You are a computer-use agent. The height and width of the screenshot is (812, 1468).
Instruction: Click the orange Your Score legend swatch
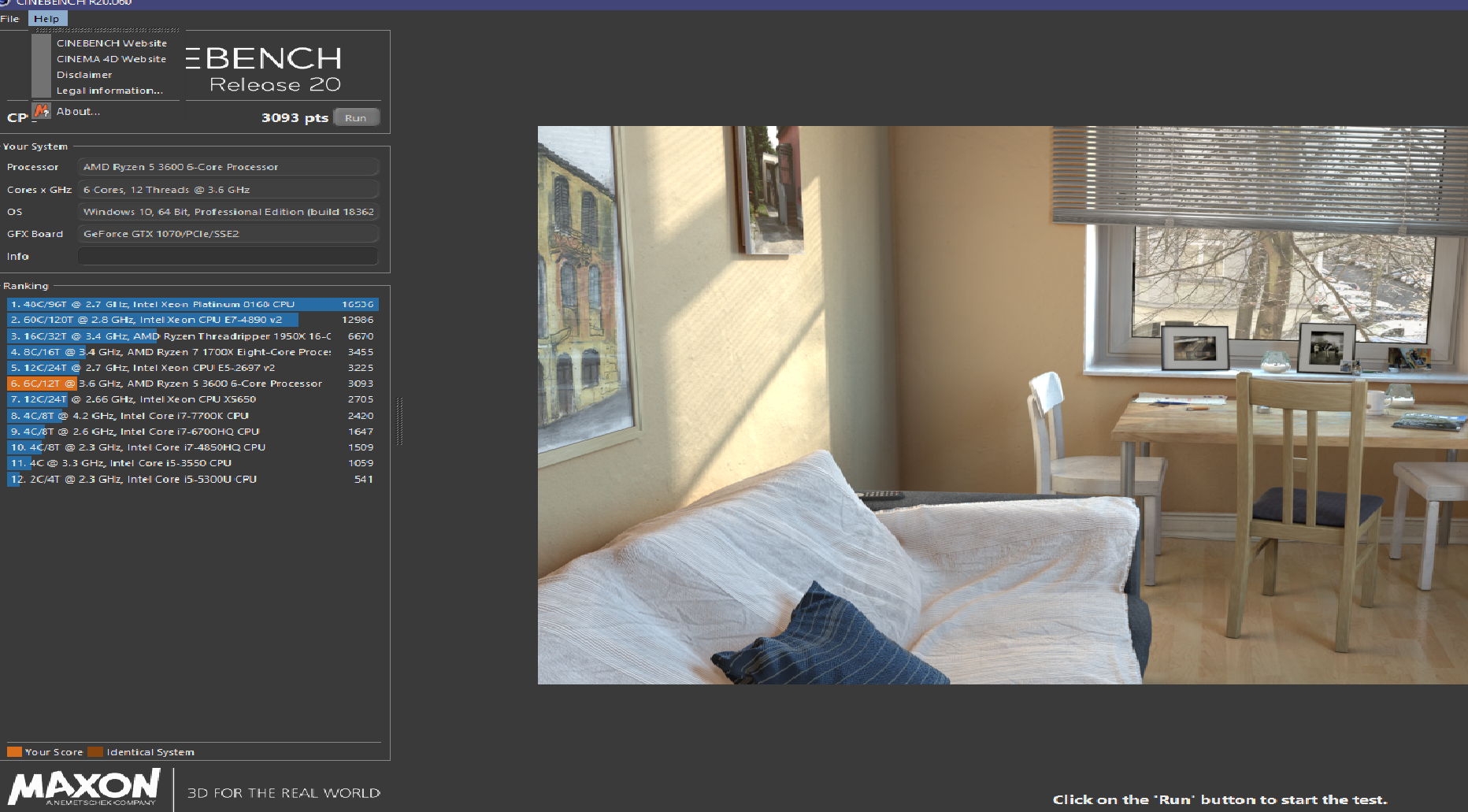[x=14, y=752]
